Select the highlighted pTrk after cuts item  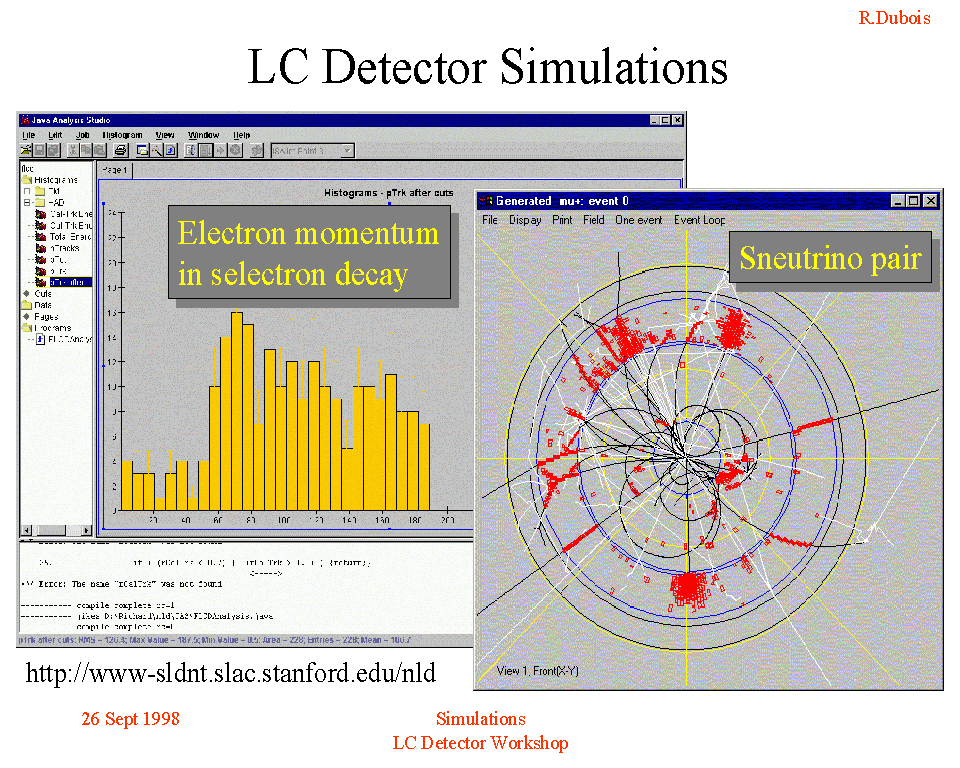[70, 282]
